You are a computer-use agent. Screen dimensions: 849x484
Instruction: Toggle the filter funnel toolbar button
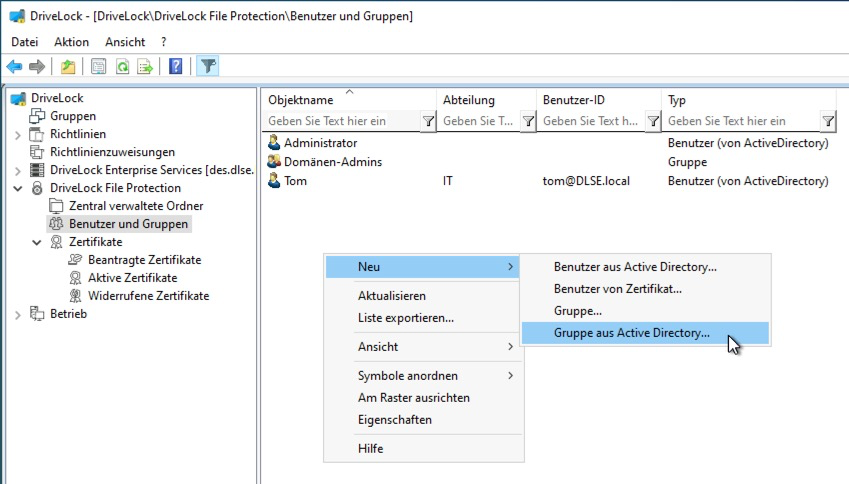tap(208, 67)
